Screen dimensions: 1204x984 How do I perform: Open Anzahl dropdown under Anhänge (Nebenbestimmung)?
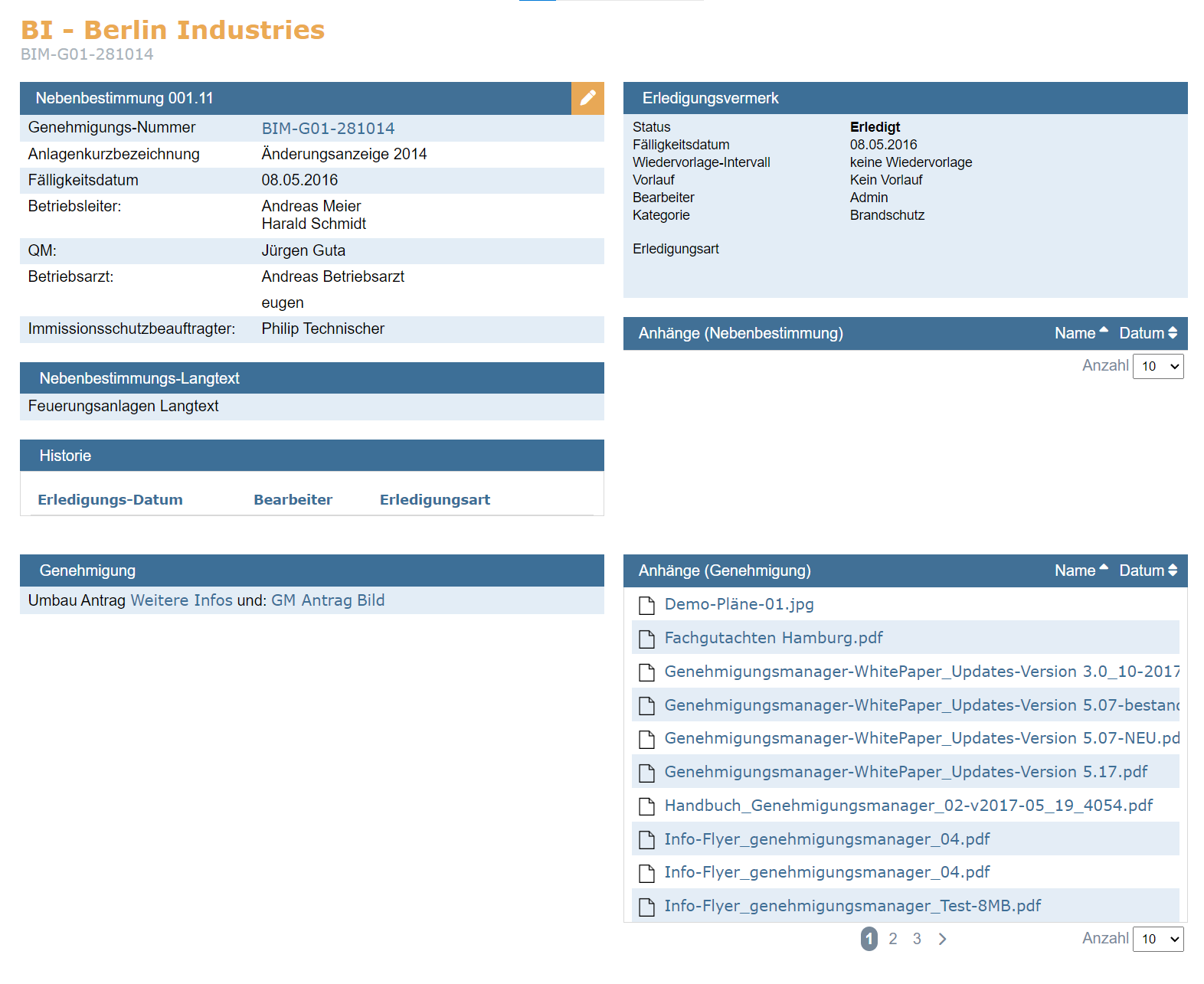click(1158, 366)
